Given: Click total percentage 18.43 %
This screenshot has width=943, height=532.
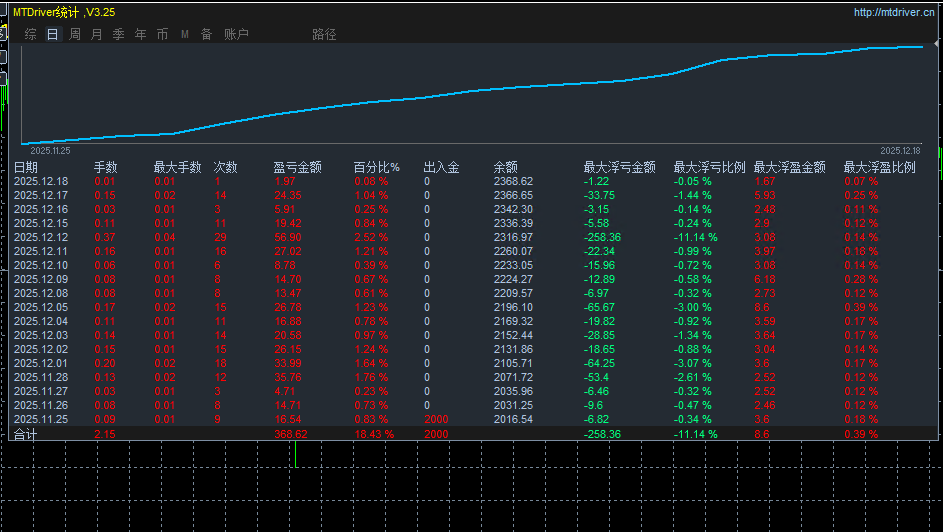Looking at the screenshot, I should click(x=374, y=434).
